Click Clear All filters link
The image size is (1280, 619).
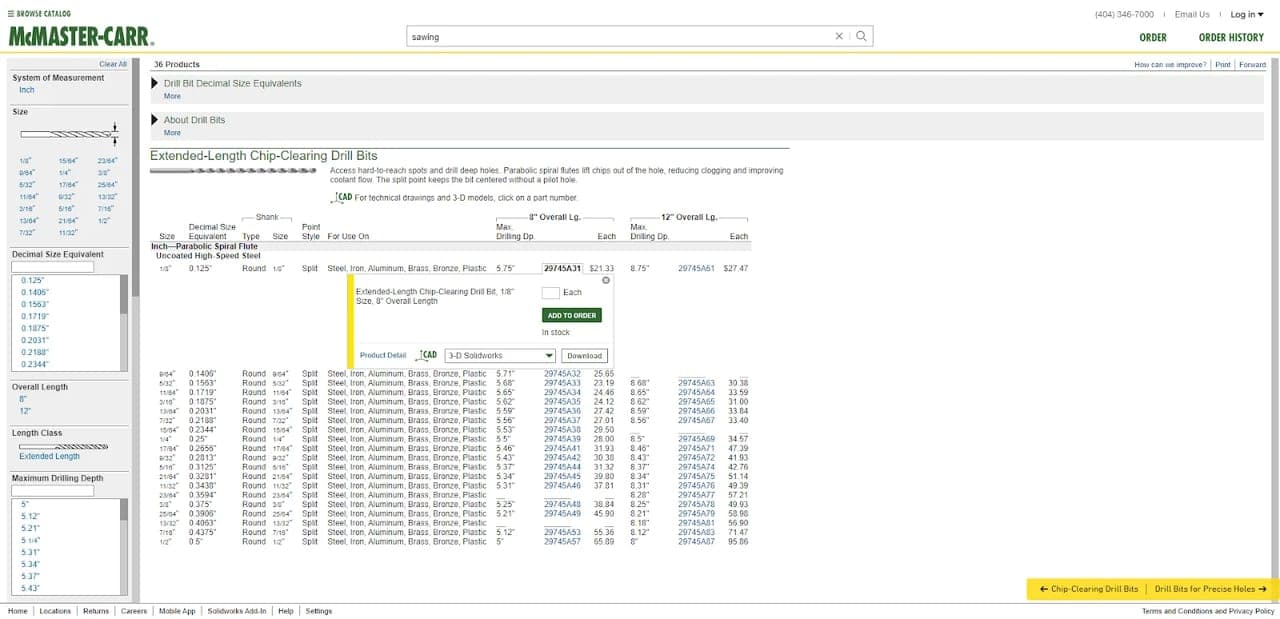point(113,64)
